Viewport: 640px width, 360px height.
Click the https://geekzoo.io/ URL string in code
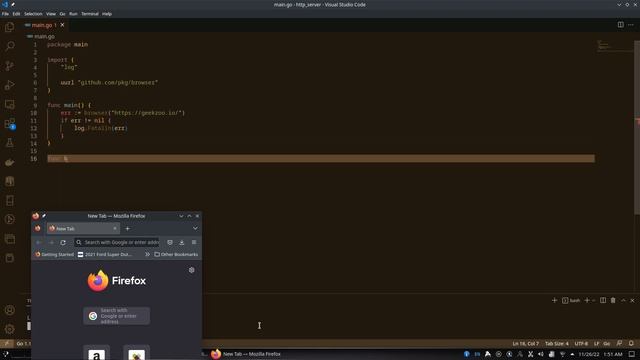pyautogui.click(x=148, y=113)
